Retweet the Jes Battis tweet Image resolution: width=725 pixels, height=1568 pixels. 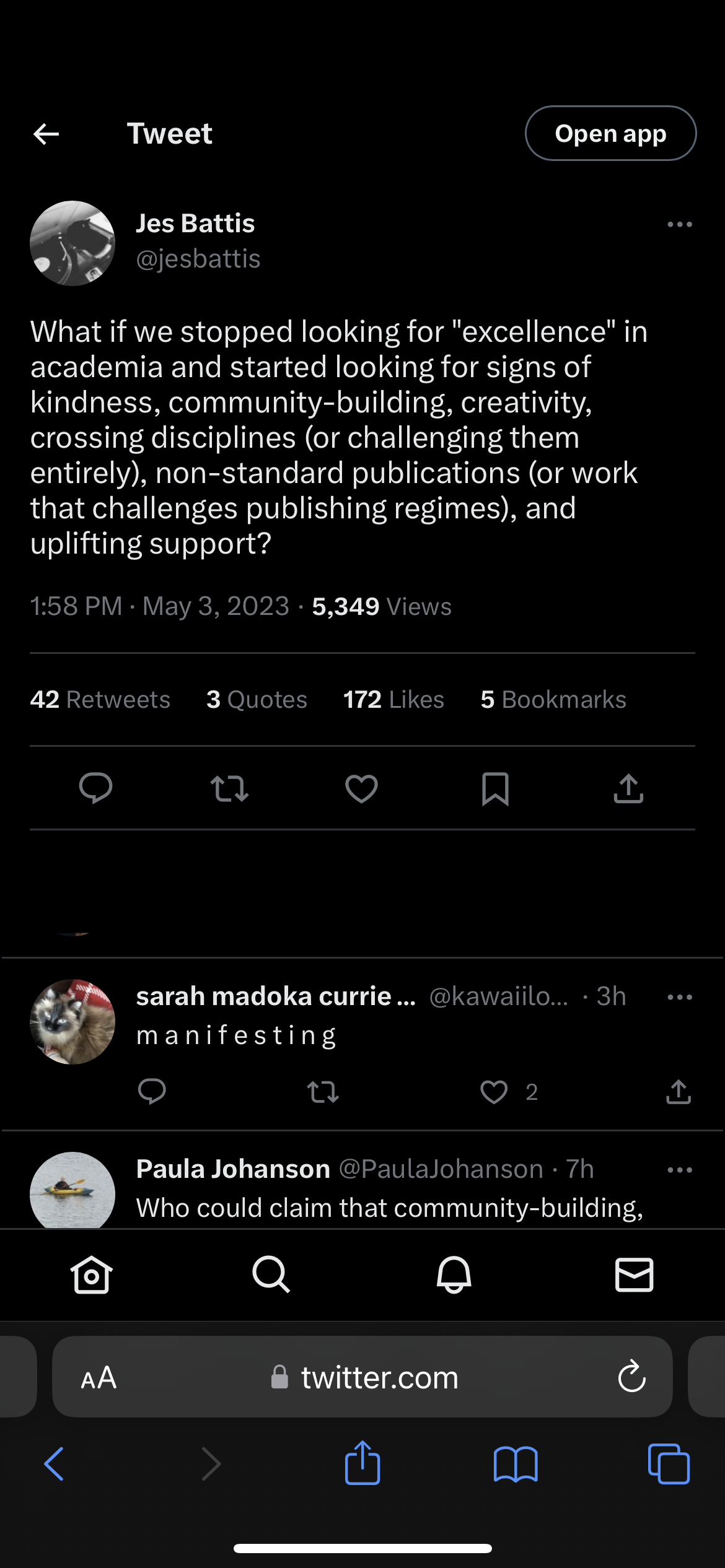[229, 788]
